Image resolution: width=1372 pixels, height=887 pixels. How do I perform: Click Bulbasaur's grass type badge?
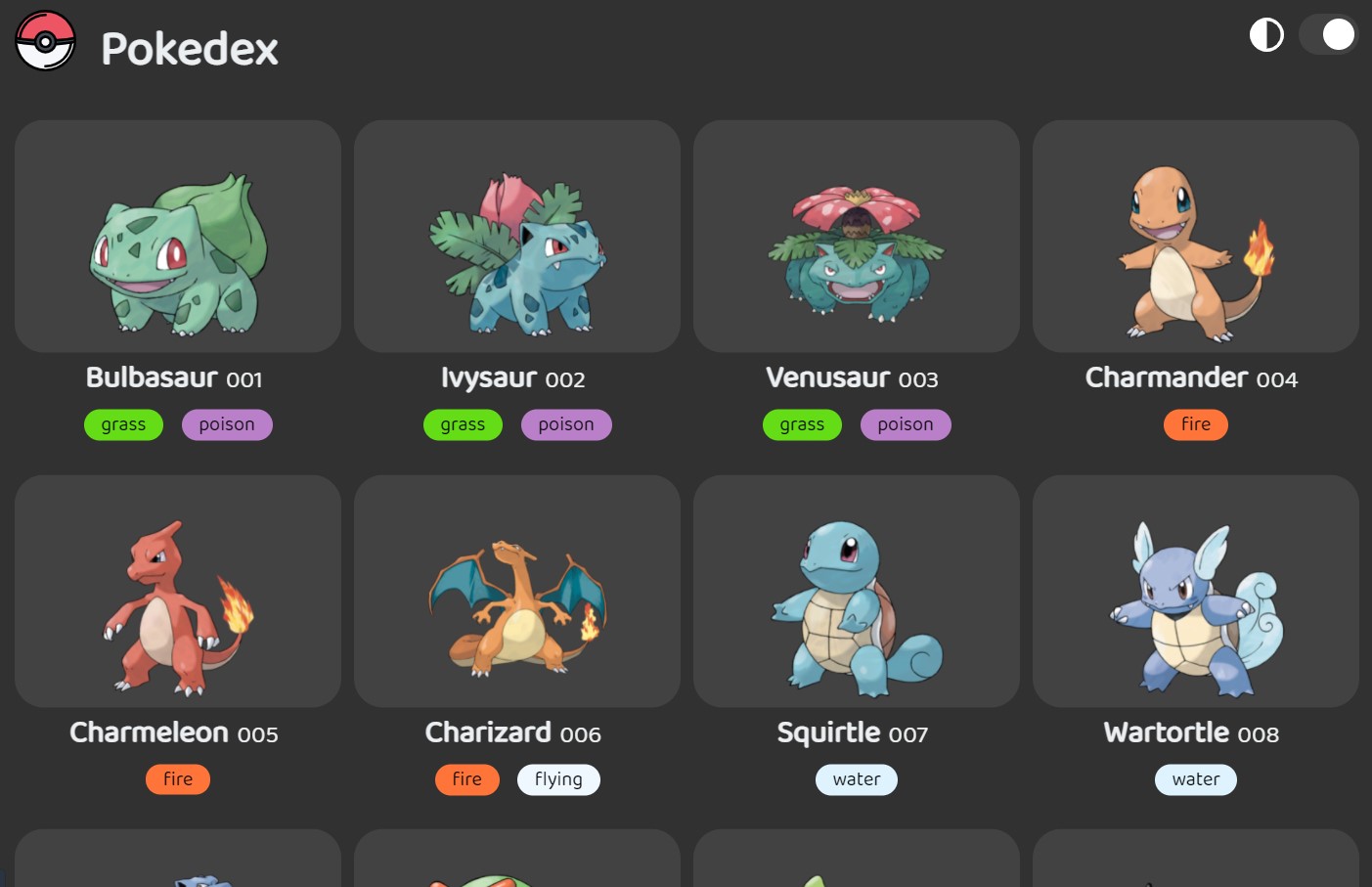coord(123,424)
